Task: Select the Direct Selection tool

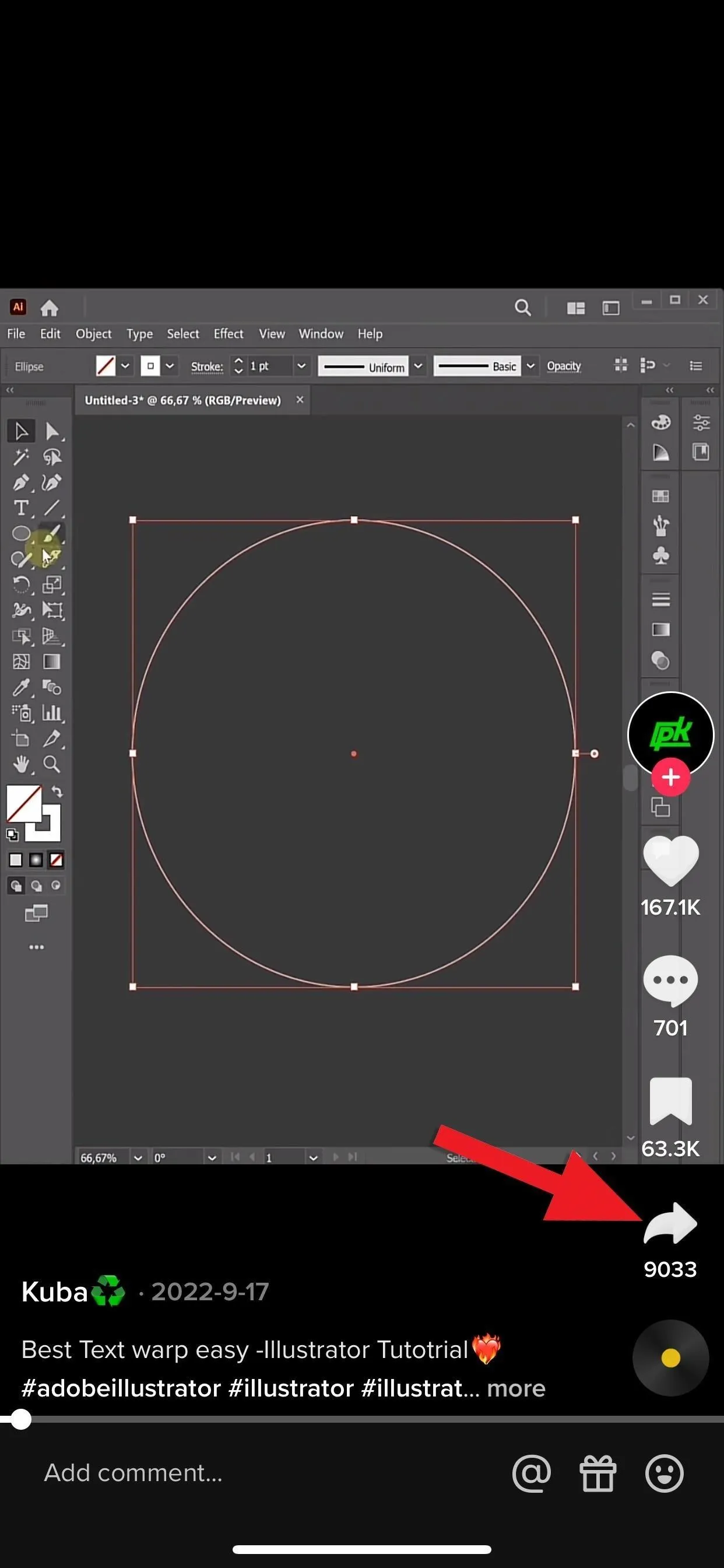Action: point(52,431)
